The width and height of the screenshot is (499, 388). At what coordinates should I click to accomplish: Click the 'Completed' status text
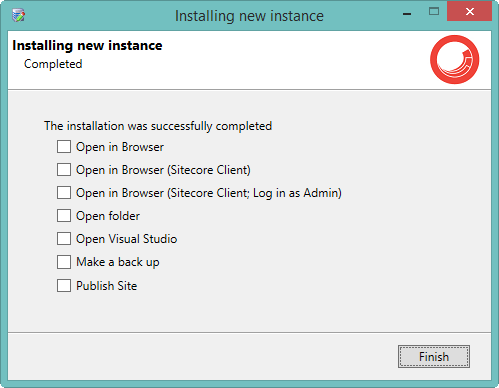pos(53,64)
